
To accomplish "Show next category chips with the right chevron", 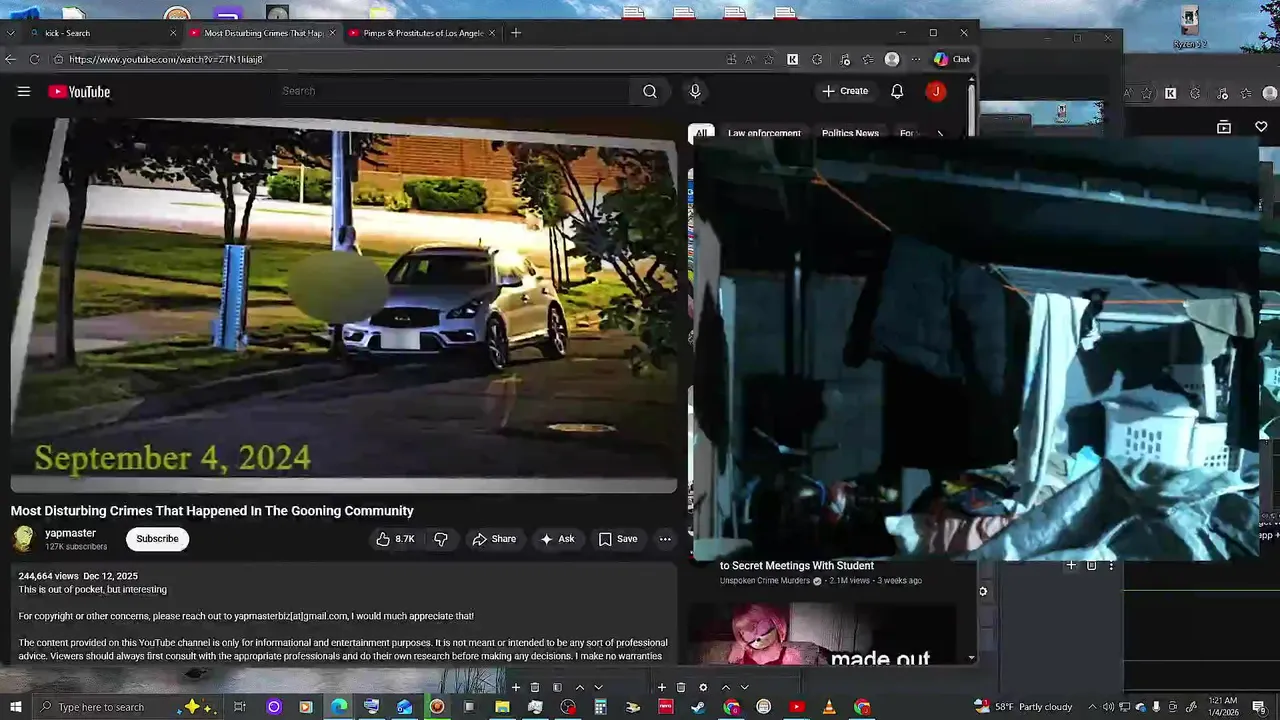I will click(x=939, y=133).
